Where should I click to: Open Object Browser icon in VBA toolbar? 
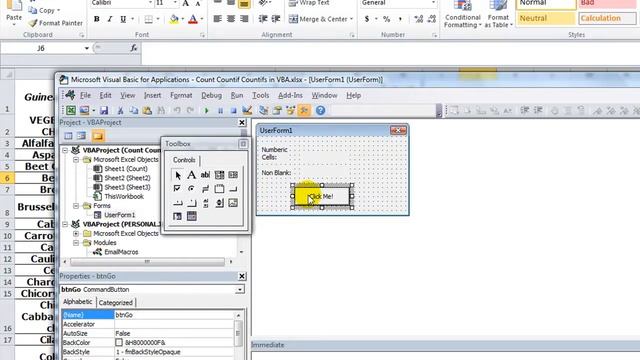(x=291, y=110)
